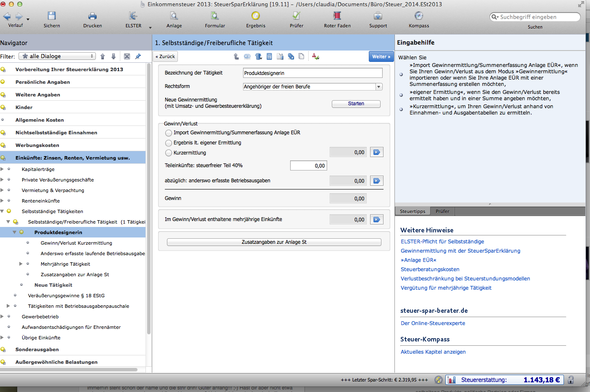Go to the next step with Weiter
This screenshot has width=590, height=392.
[381, 56]
